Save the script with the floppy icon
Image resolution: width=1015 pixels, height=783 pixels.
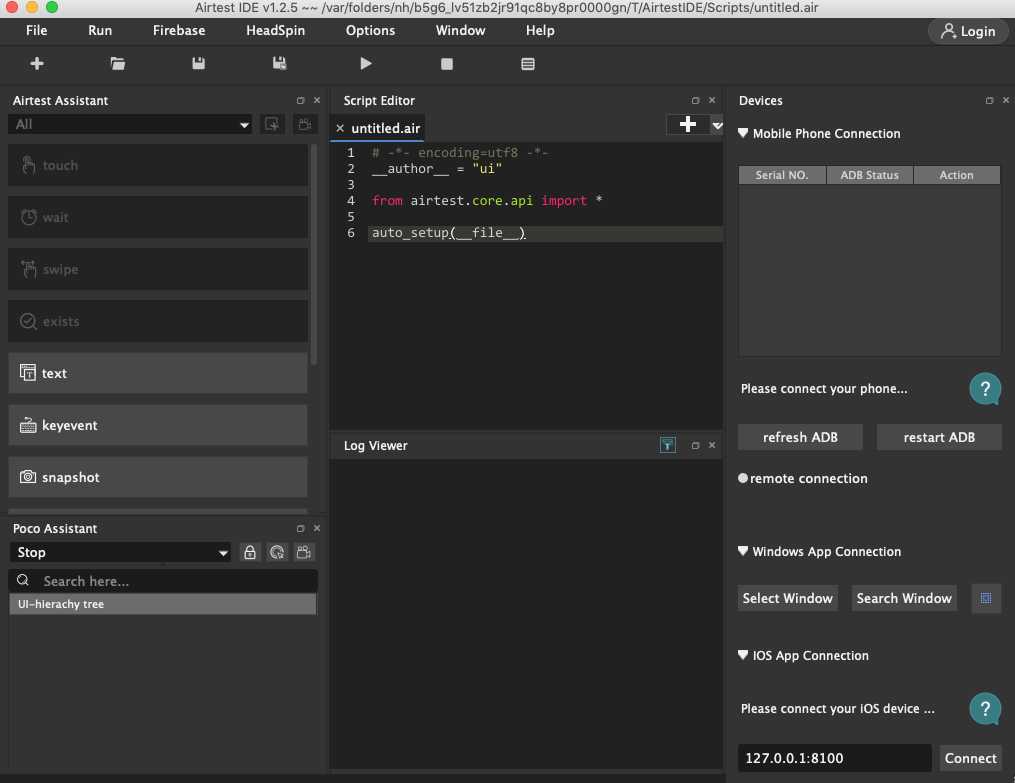click(198, 63)
